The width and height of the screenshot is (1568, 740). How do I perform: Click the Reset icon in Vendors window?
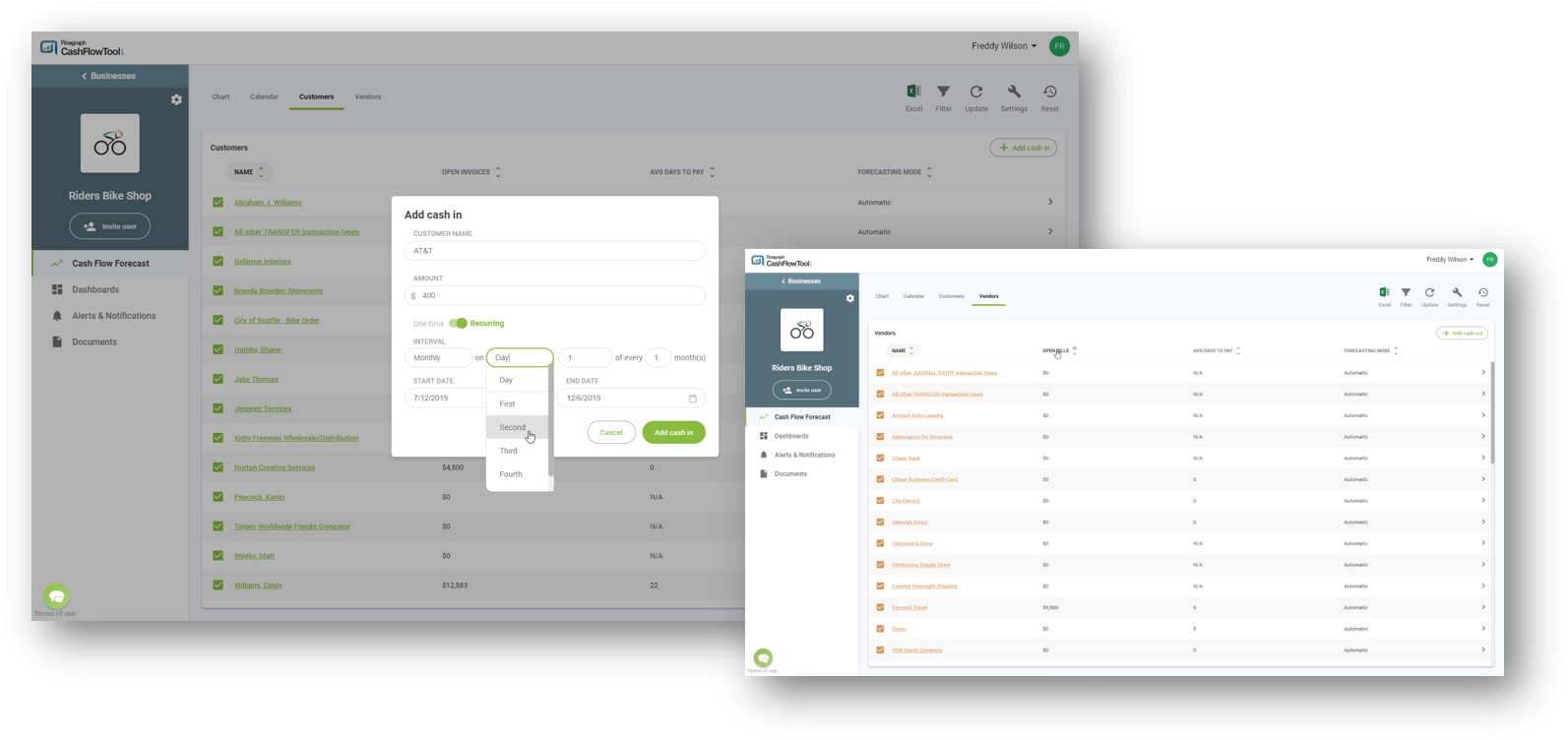(x=1482, y=292)
